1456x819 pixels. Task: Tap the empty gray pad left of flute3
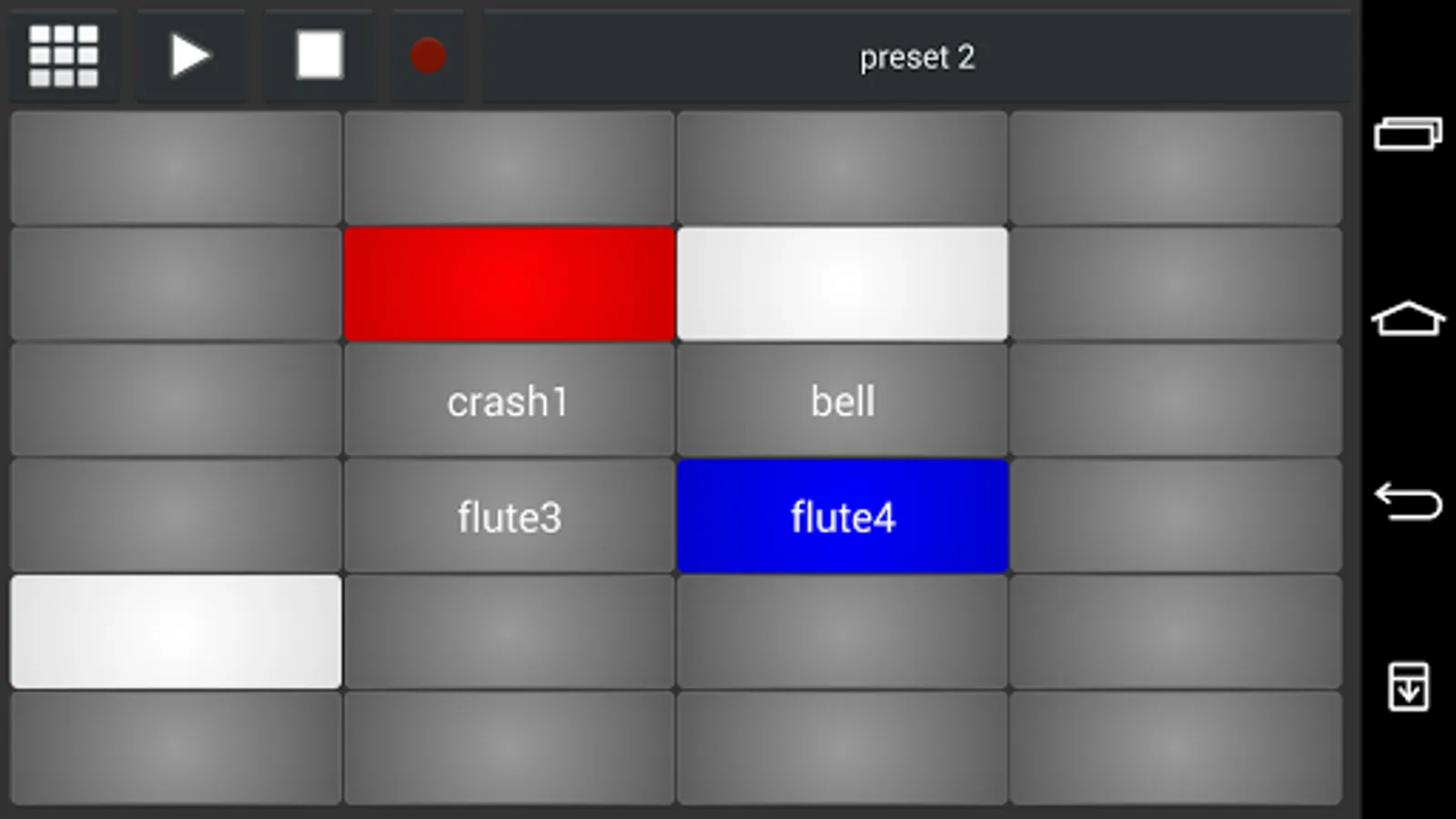tap(176, 516)
